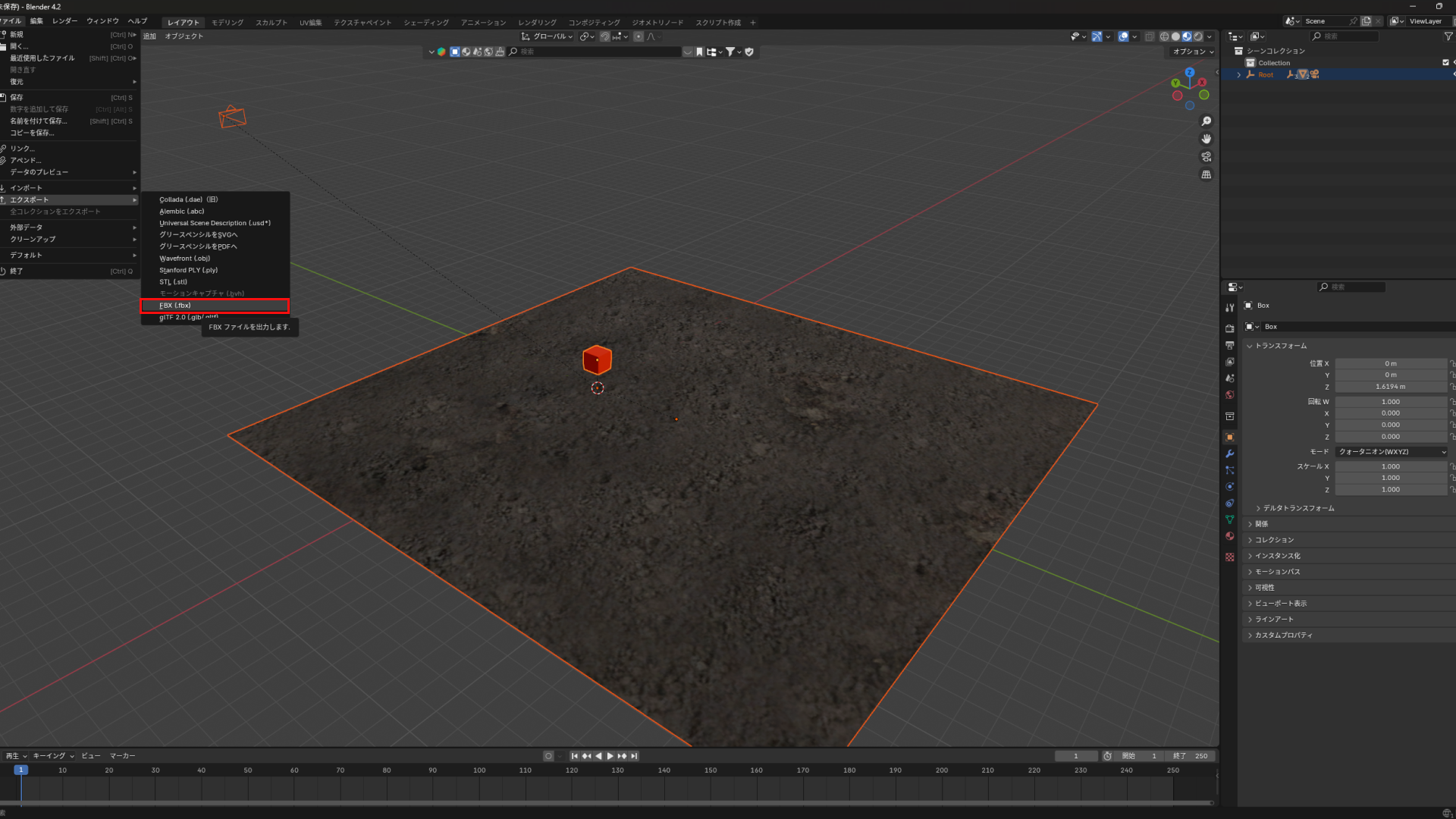This screenshot has height=819, width=1456.
Task: Click the outliner filter funnel icon
Action: (1448, 36)
